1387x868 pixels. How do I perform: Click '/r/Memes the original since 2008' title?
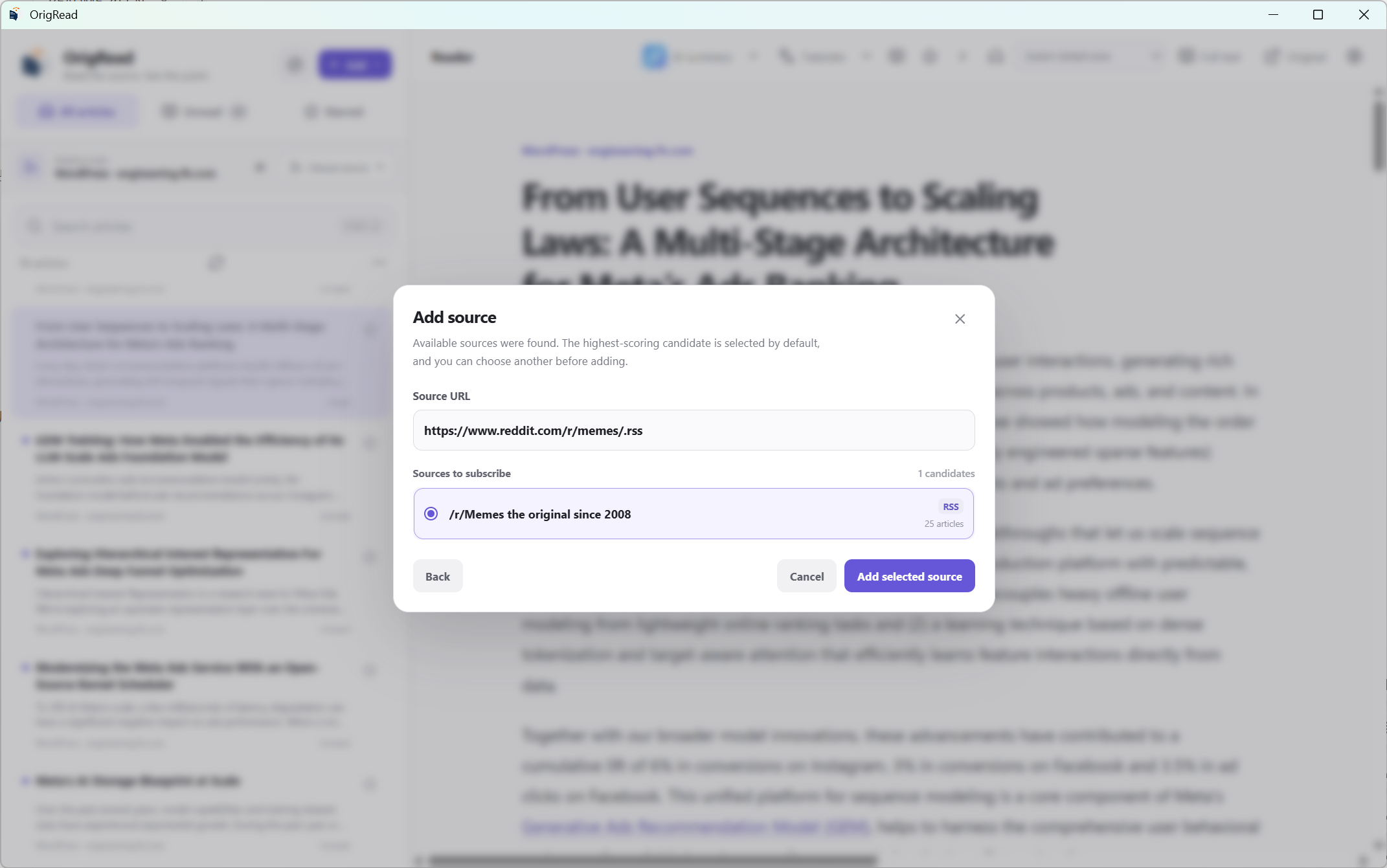pos(539,514)
